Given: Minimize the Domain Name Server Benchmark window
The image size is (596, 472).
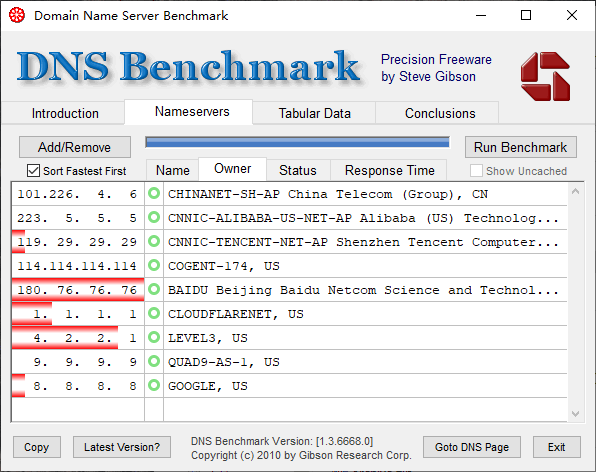Looking at the screenshot, I should (x=481, y=15).
